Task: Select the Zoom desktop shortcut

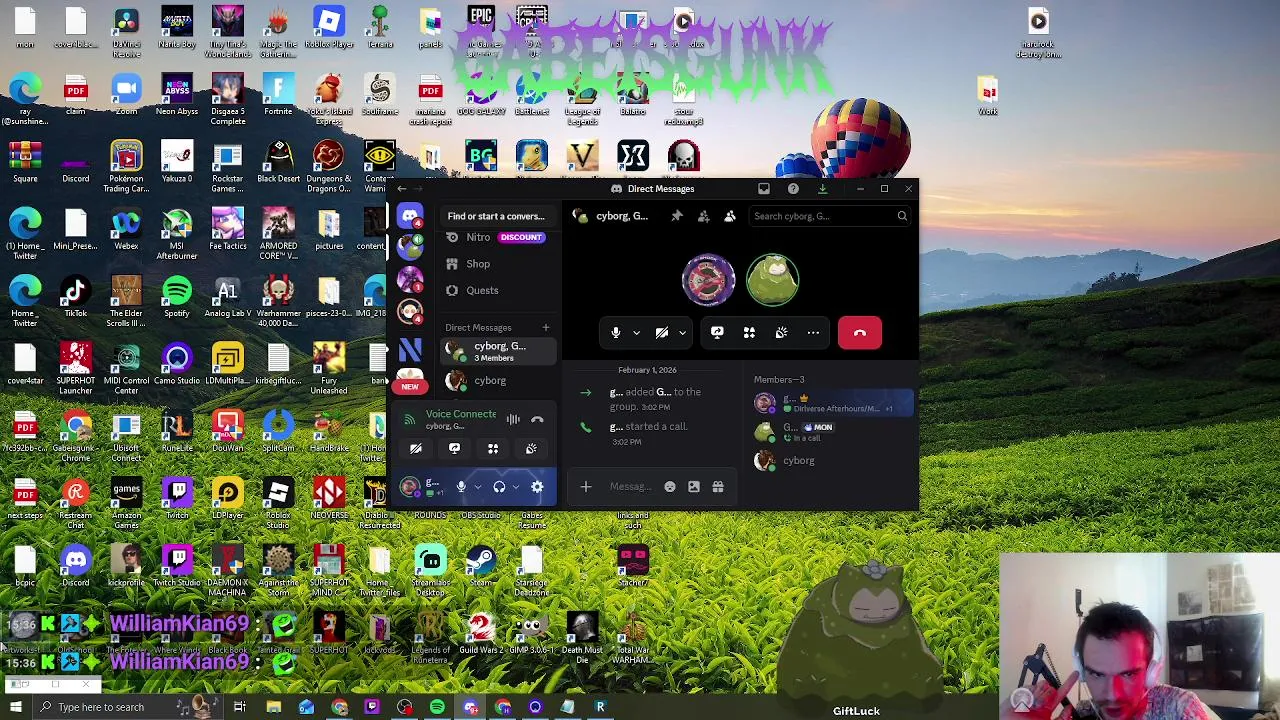Action: (x=126, y=96)
